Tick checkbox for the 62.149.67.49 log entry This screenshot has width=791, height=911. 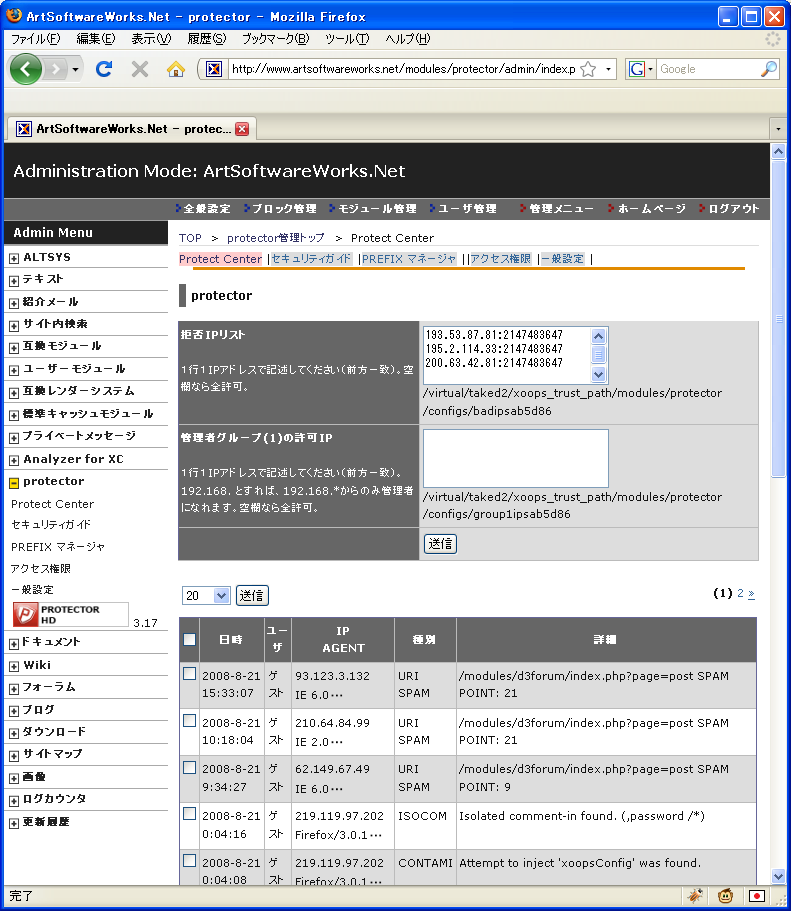(190, 767)
